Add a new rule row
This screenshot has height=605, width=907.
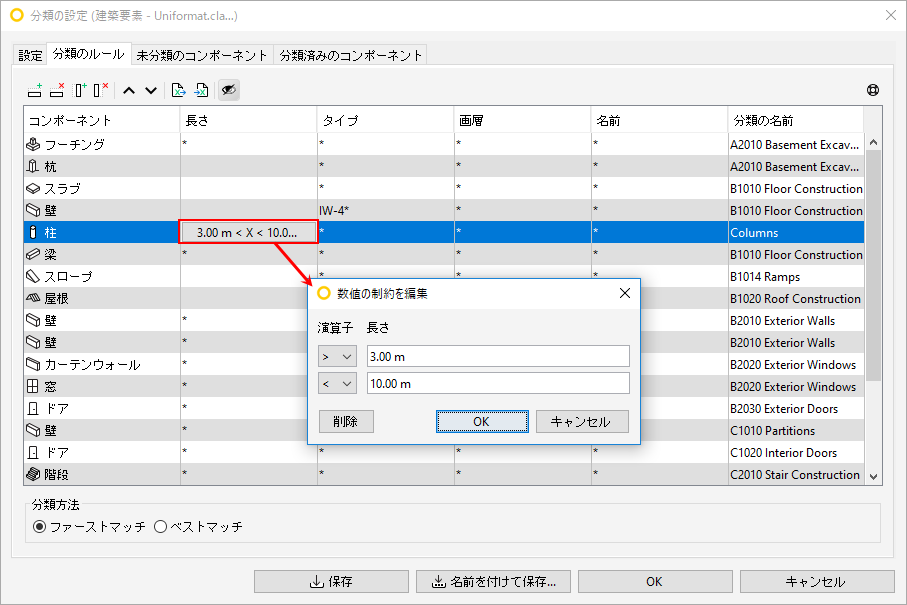click(35, 90)
